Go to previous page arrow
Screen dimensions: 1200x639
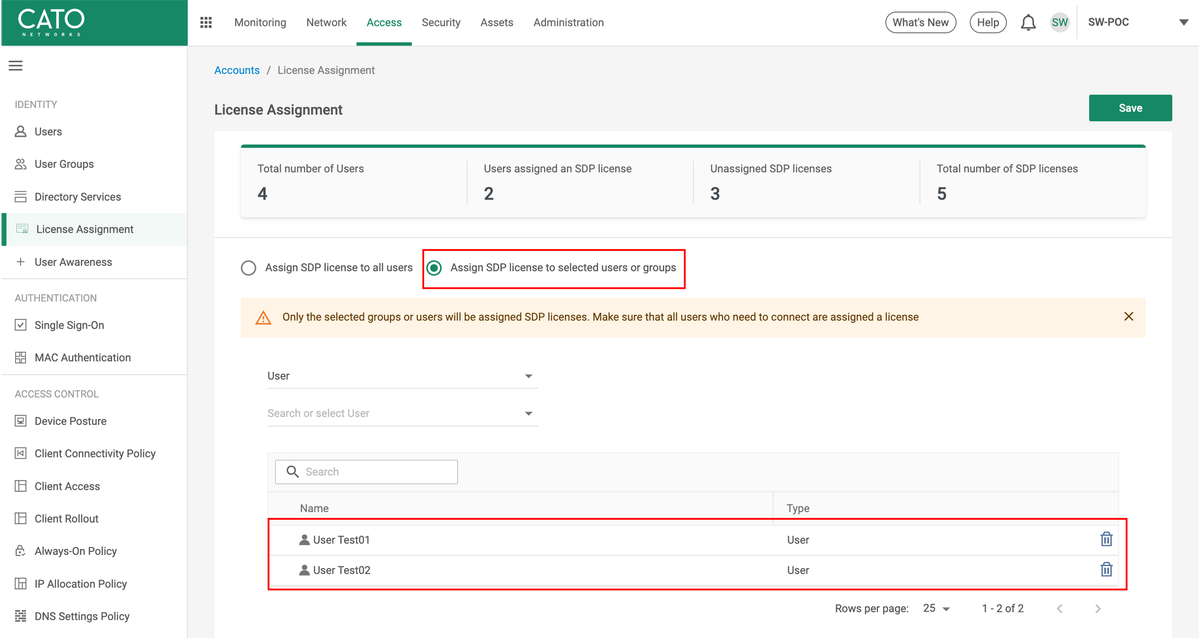click(1060, 608)
